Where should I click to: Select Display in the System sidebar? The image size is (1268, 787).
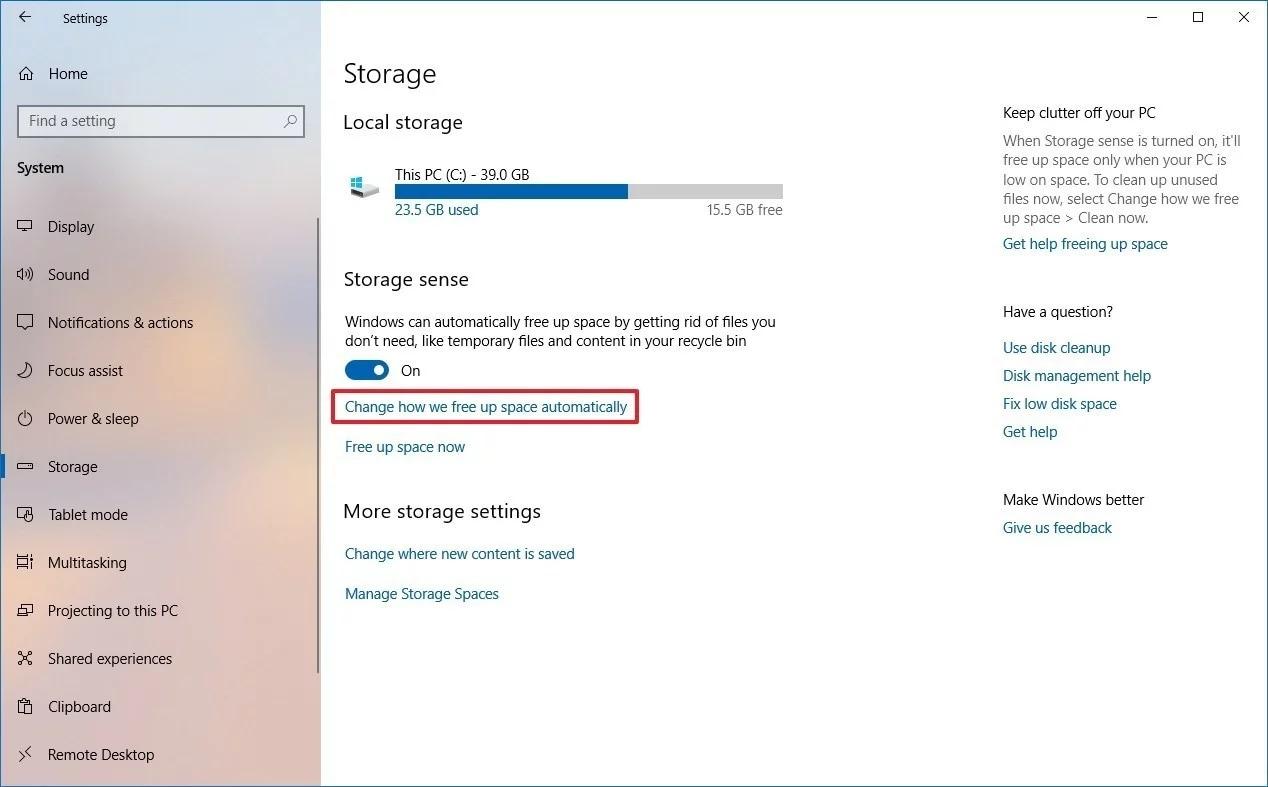point(70,226)
